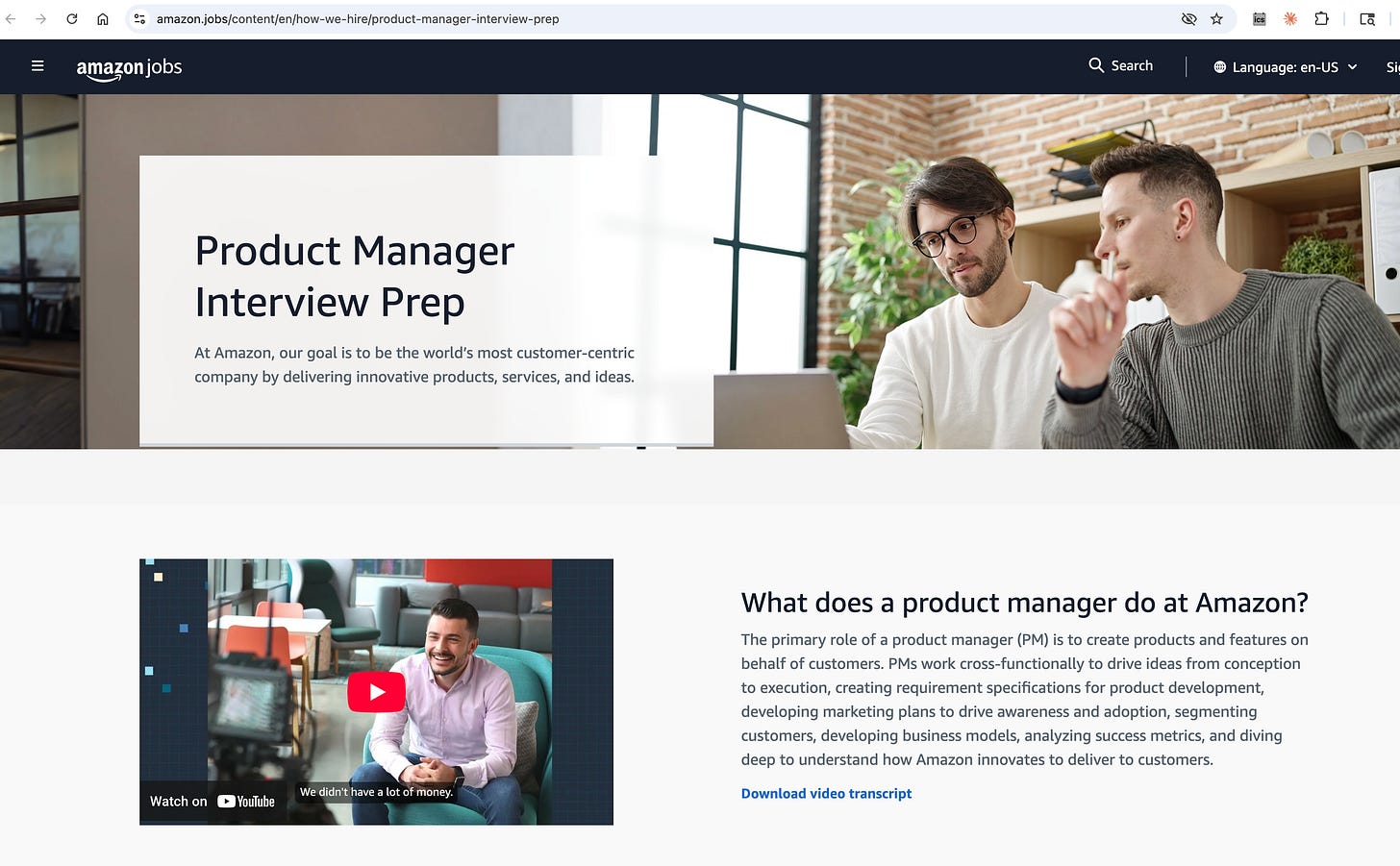This screenshot has height=866, width=1400.
Task: Open browser home page icon
Action: pos(103,18)
